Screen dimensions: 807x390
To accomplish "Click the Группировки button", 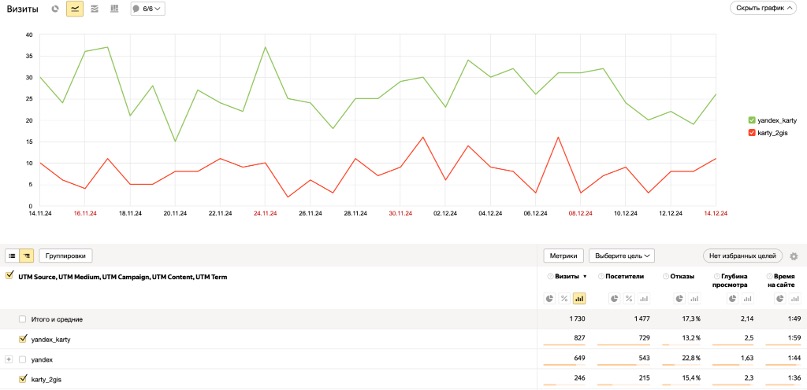I will 66,256.
